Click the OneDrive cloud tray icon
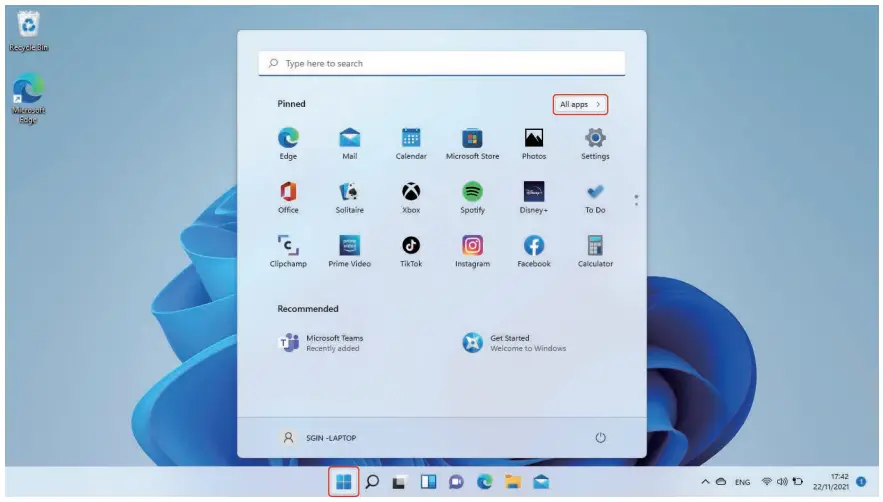 (x=721, y=482)
